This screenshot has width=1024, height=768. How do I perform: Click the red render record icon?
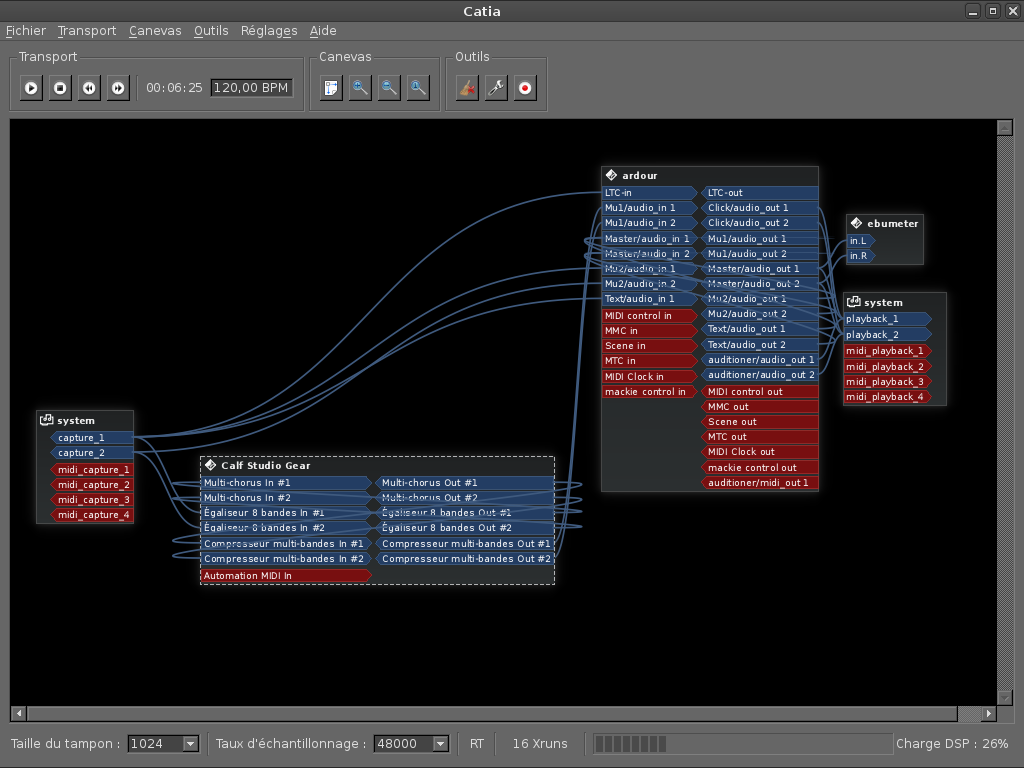click(525, 88)
